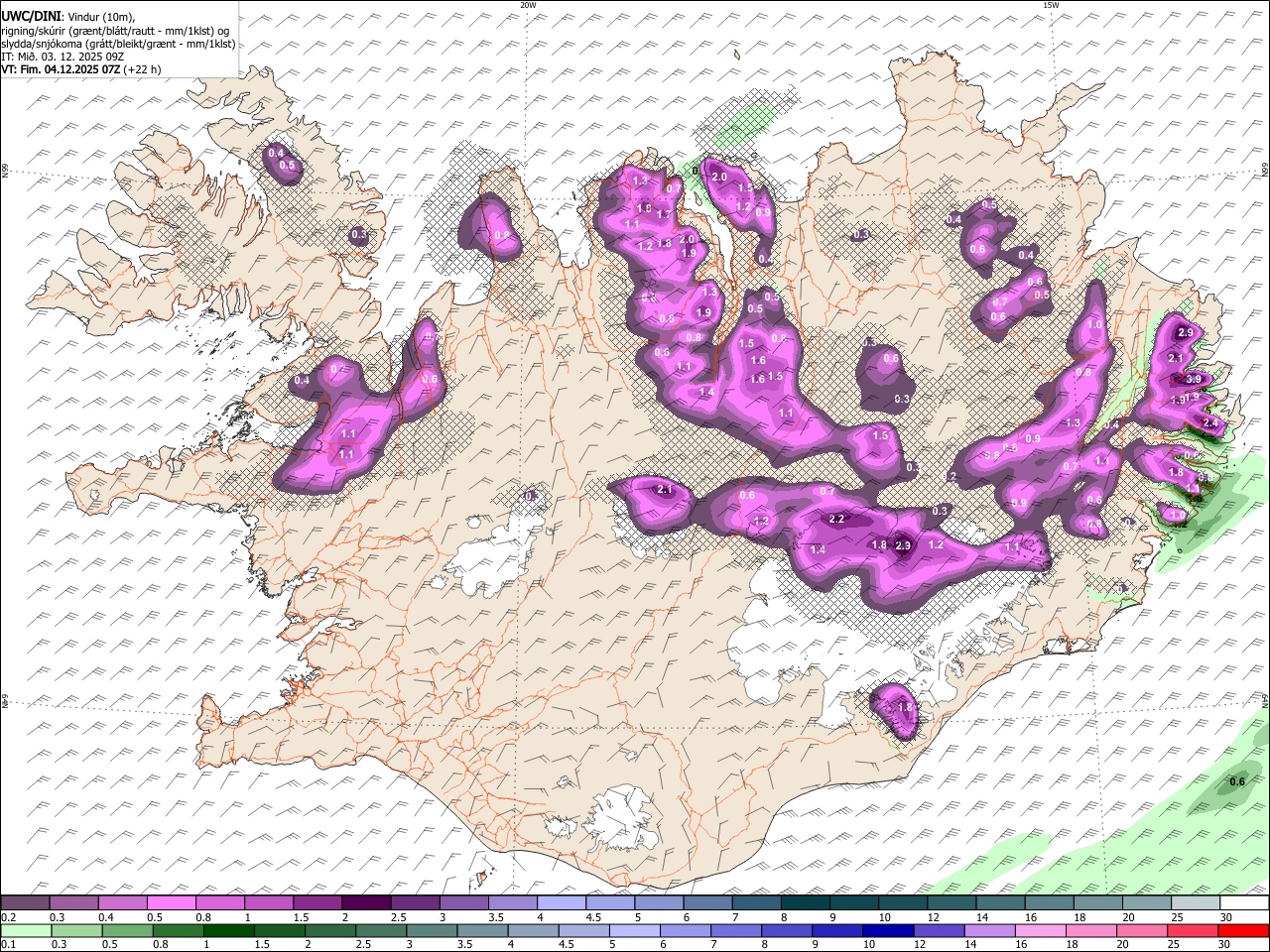Screen dimensions: 1270x952
Task: Click the 0.6 rain value over the southeast sea
Action: click(1237, 781)
